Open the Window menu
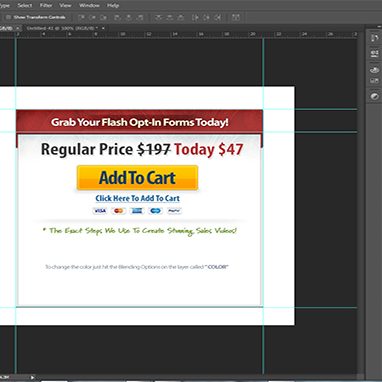The height and width of the screenshot is (382, 382). tap(89, 5)
